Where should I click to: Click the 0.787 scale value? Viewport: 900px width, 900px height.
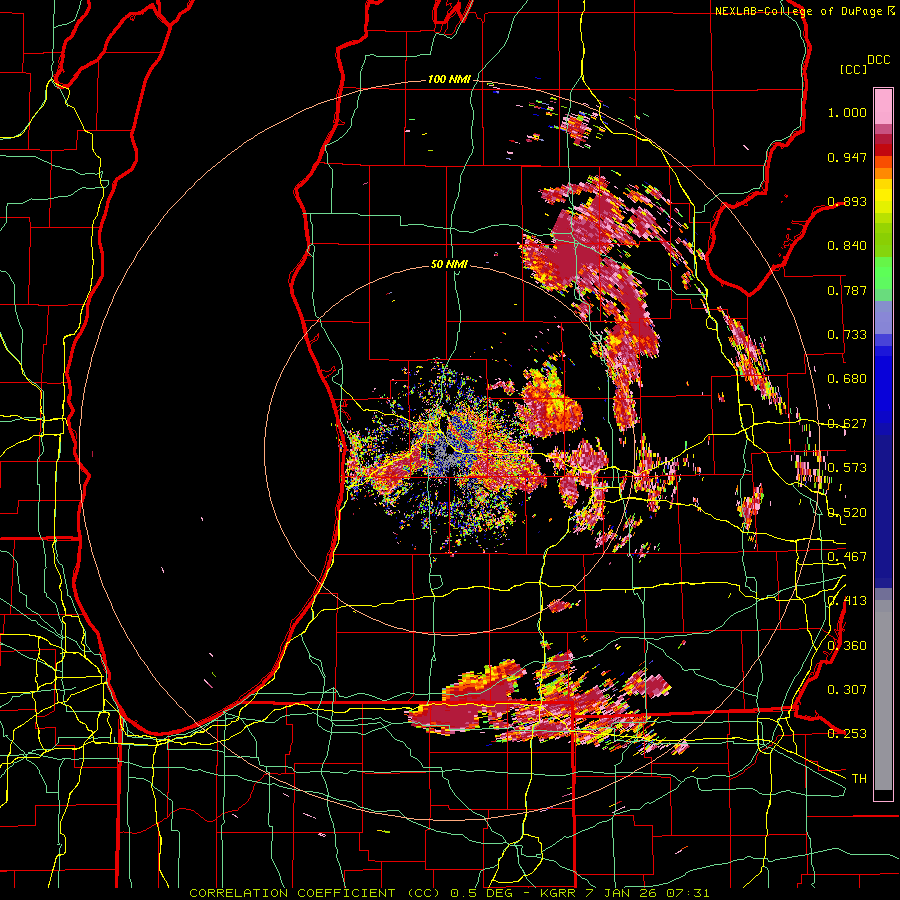click(x=847, y=290)
